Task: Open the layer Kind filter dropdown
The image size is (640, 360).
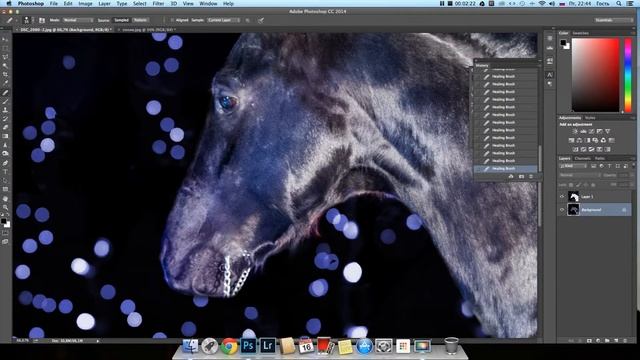Action: [x=573, y=166]
